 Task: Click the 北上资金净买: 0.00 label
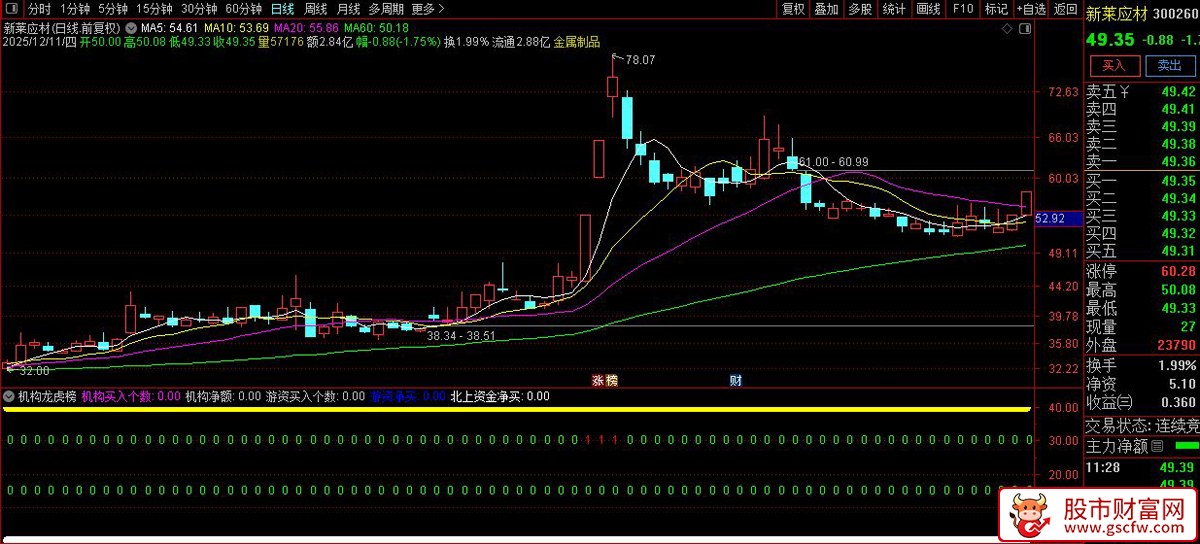[x=499, y=397]
